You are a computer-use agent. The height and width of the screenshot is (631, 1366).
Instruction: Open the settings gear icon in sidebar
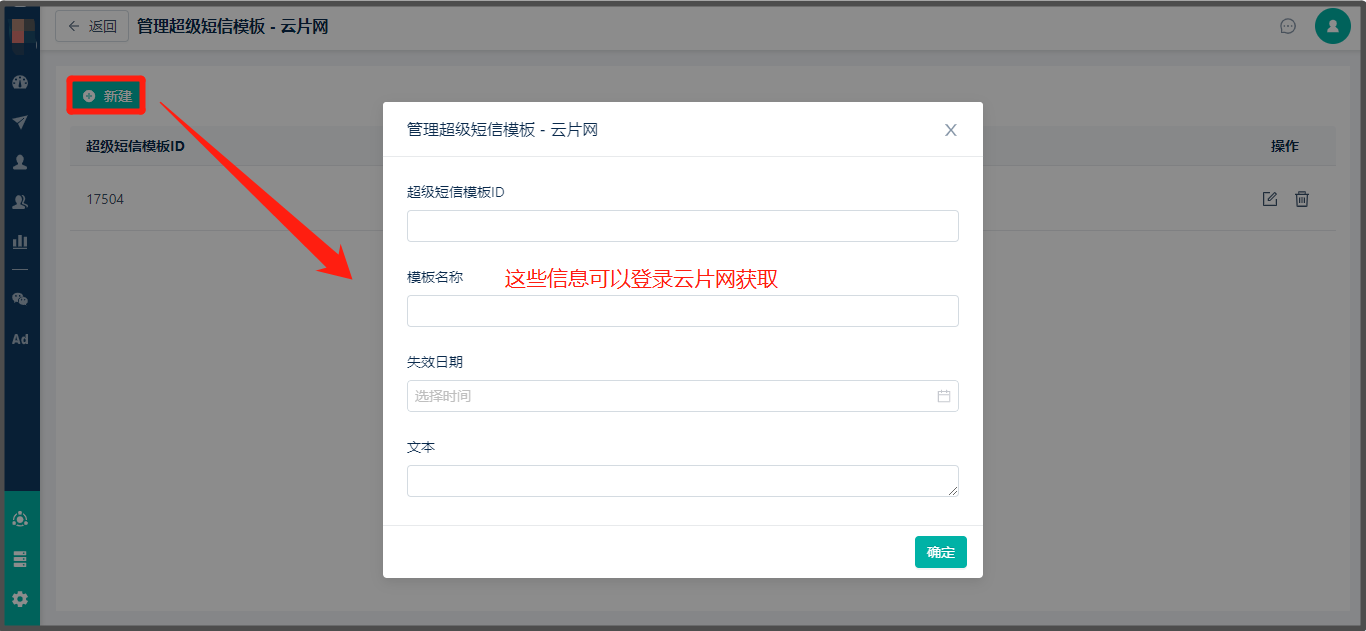pos(20,599)
